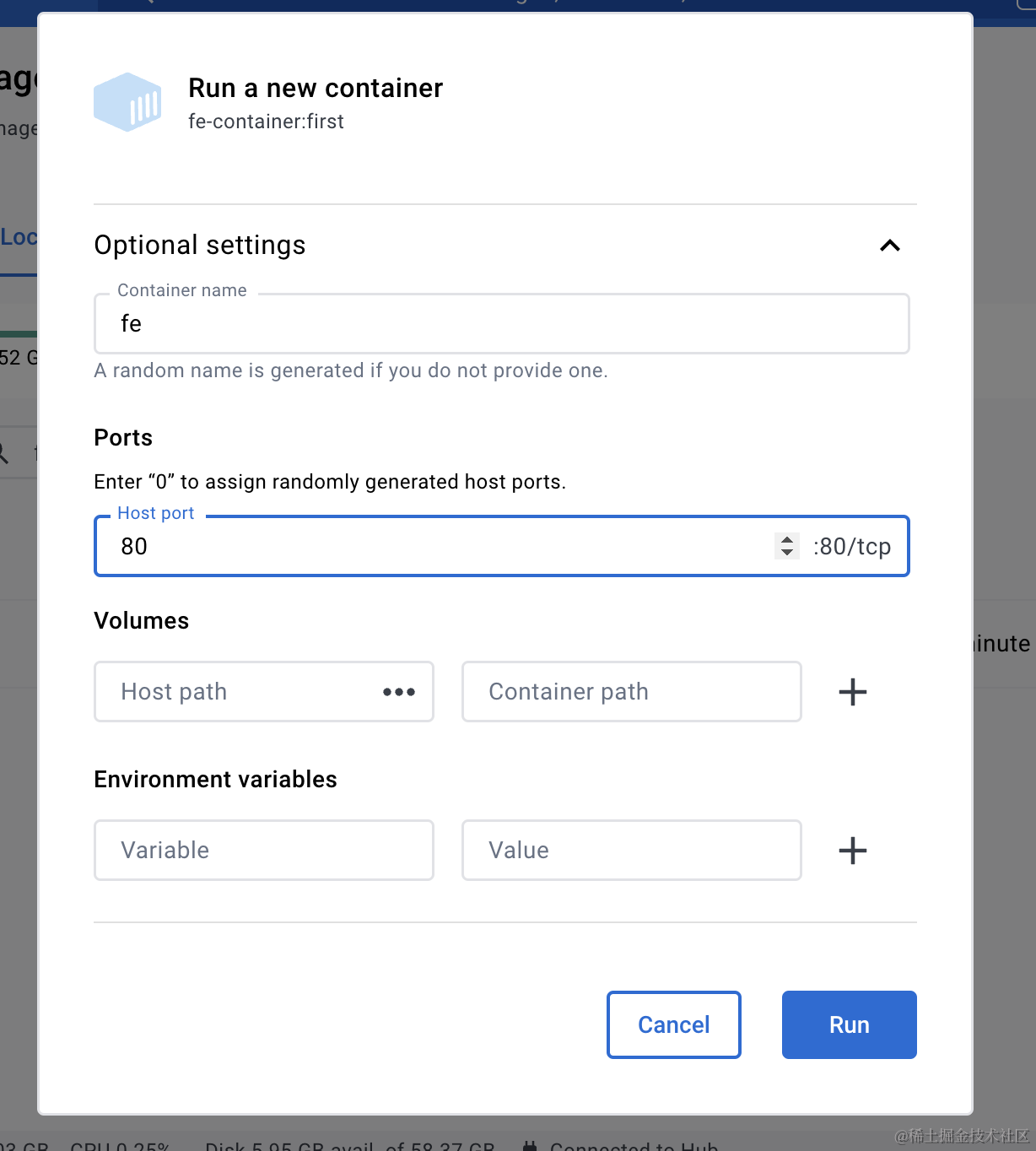Cancel the new container dialog
This screenshot has height=1151, width=1036.
(673, 1024)
